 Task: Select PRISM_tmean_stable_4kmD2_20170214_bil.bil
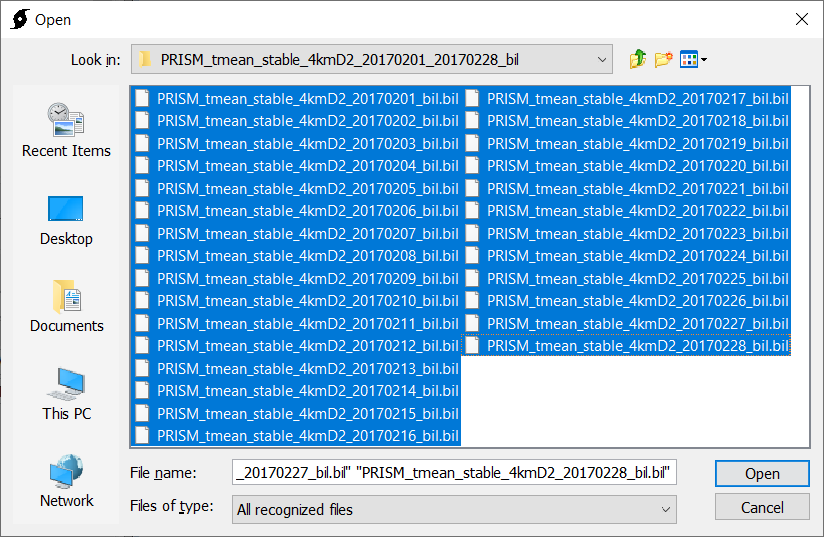(297, 390)
